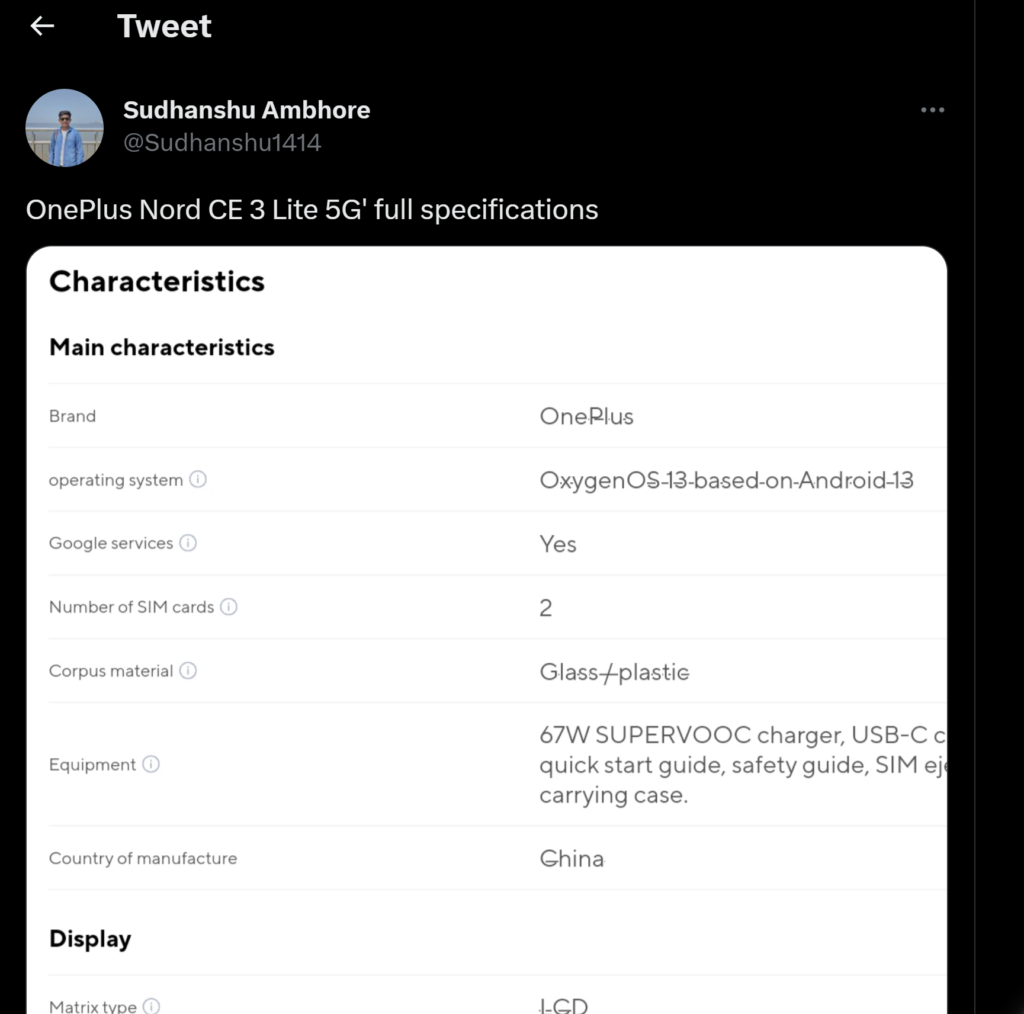Image resolution: width=1024 pixels, height=1014 pixels.
Task: Click the info icon beside operating system
Action: (x=197, y=479)
